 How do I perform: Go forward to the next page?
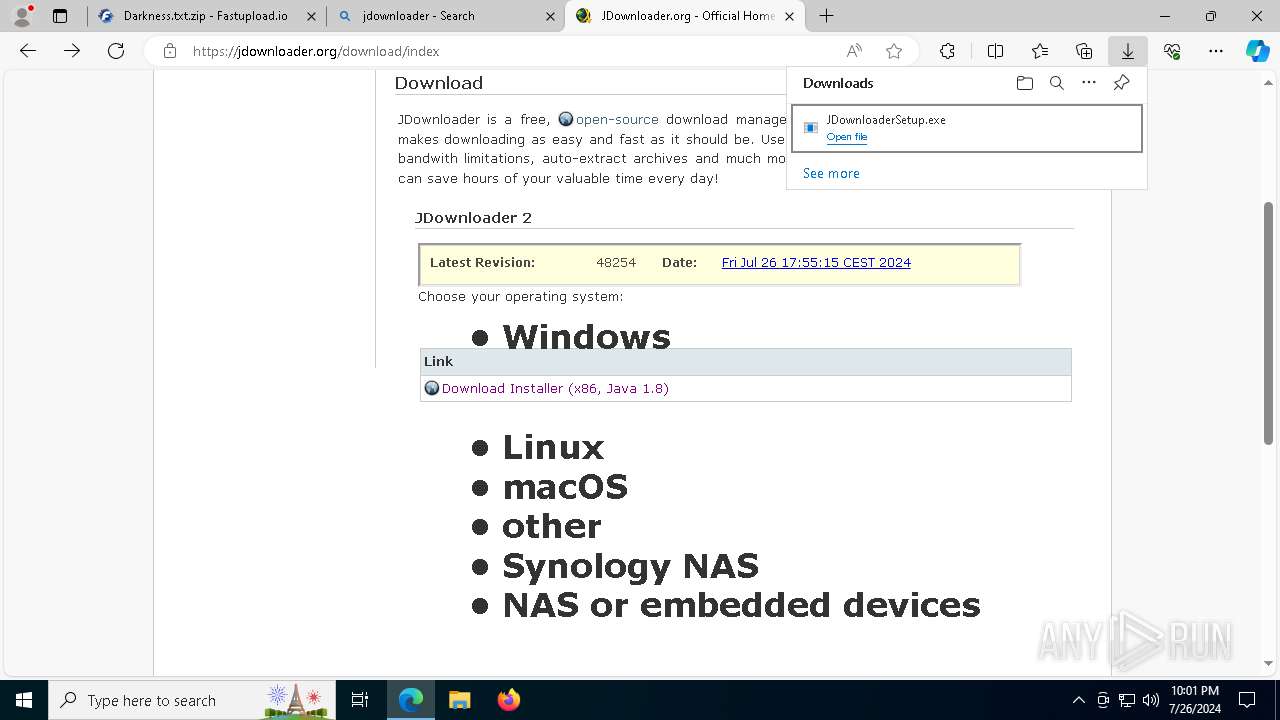[72, 51]
